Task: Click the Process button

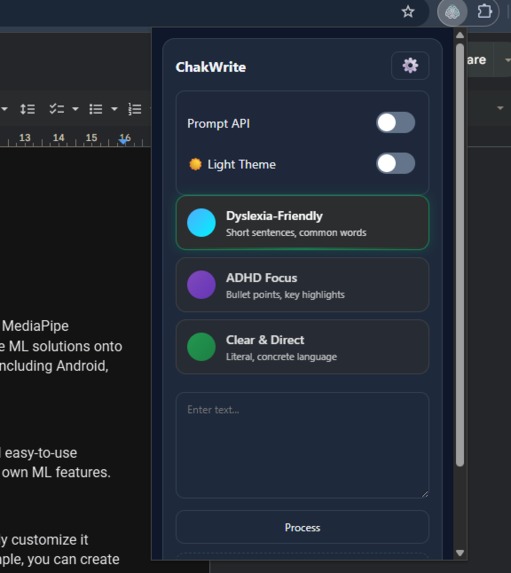Action: [x=302, y=527]
